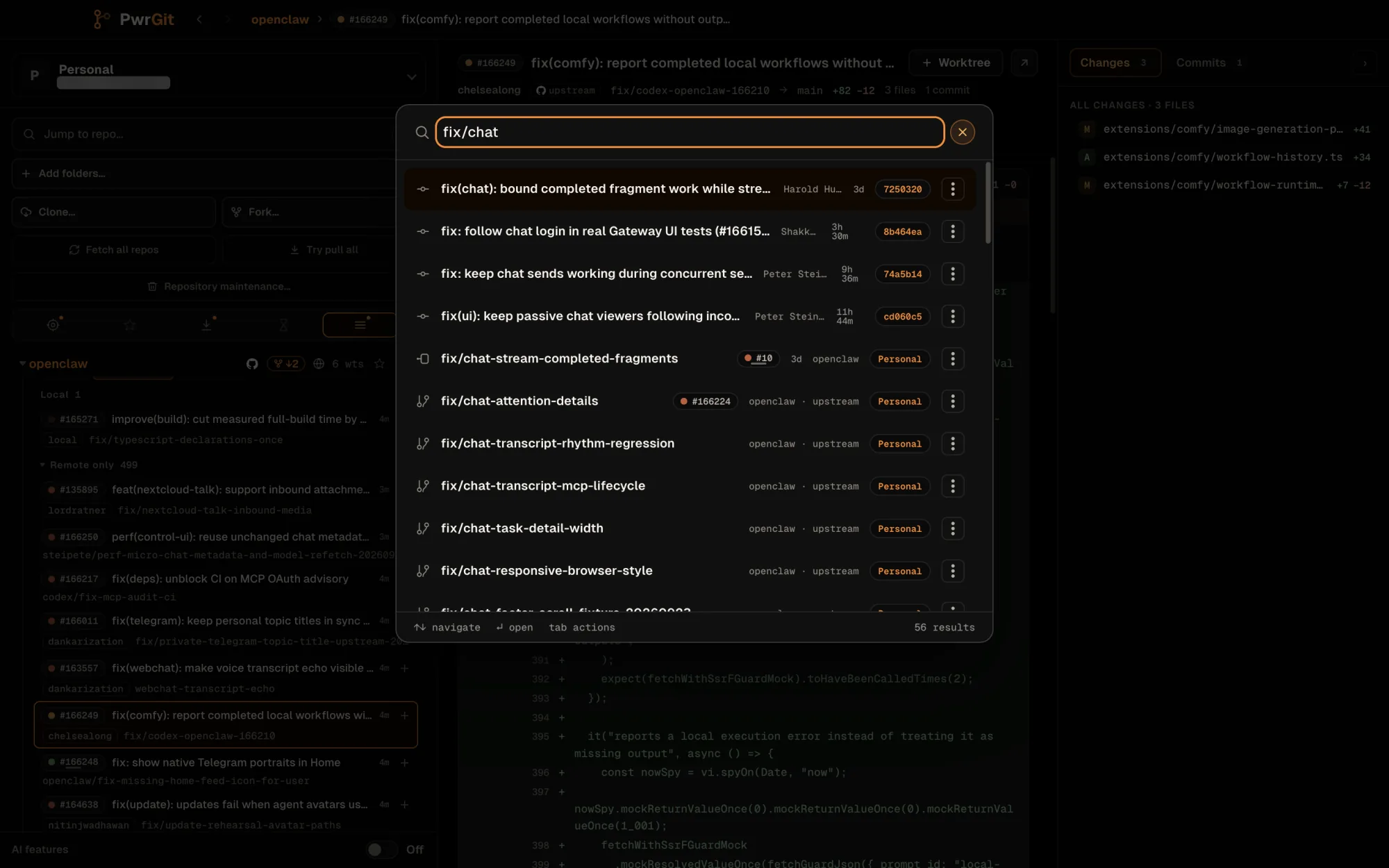Open actions for fix/chat-responsive-browser-style row
Screen dimensions: 1389x868
(952, 570)
